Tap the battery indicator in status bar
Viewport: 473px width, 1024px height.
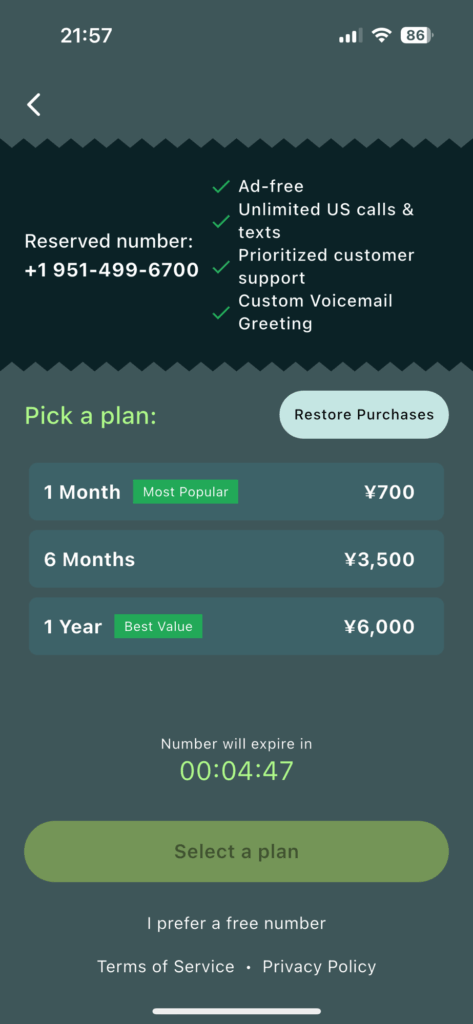(x=417, y=35)
